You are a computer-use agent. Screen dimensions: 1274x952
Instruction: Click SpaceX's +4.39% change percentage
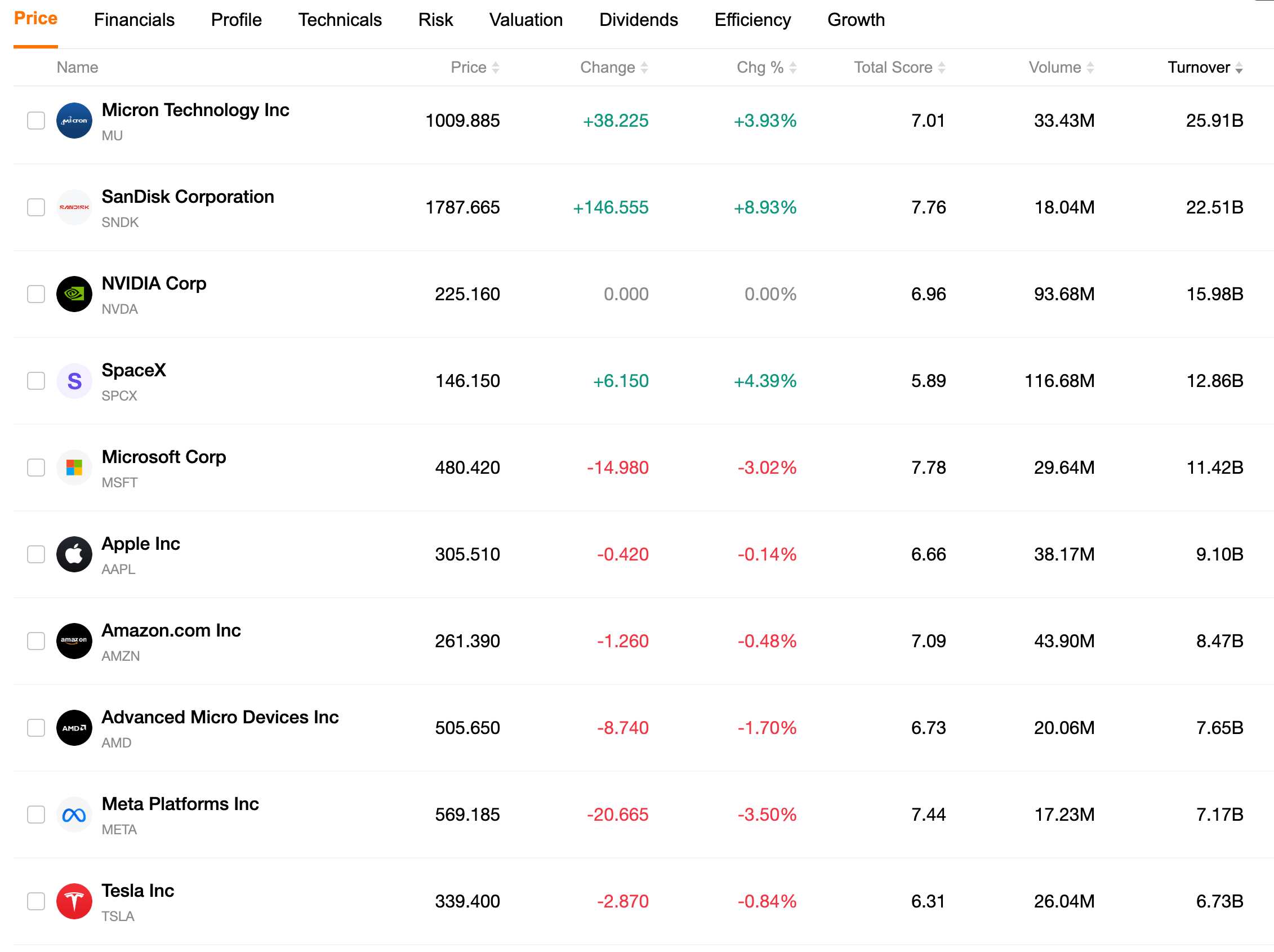(765, 381)
